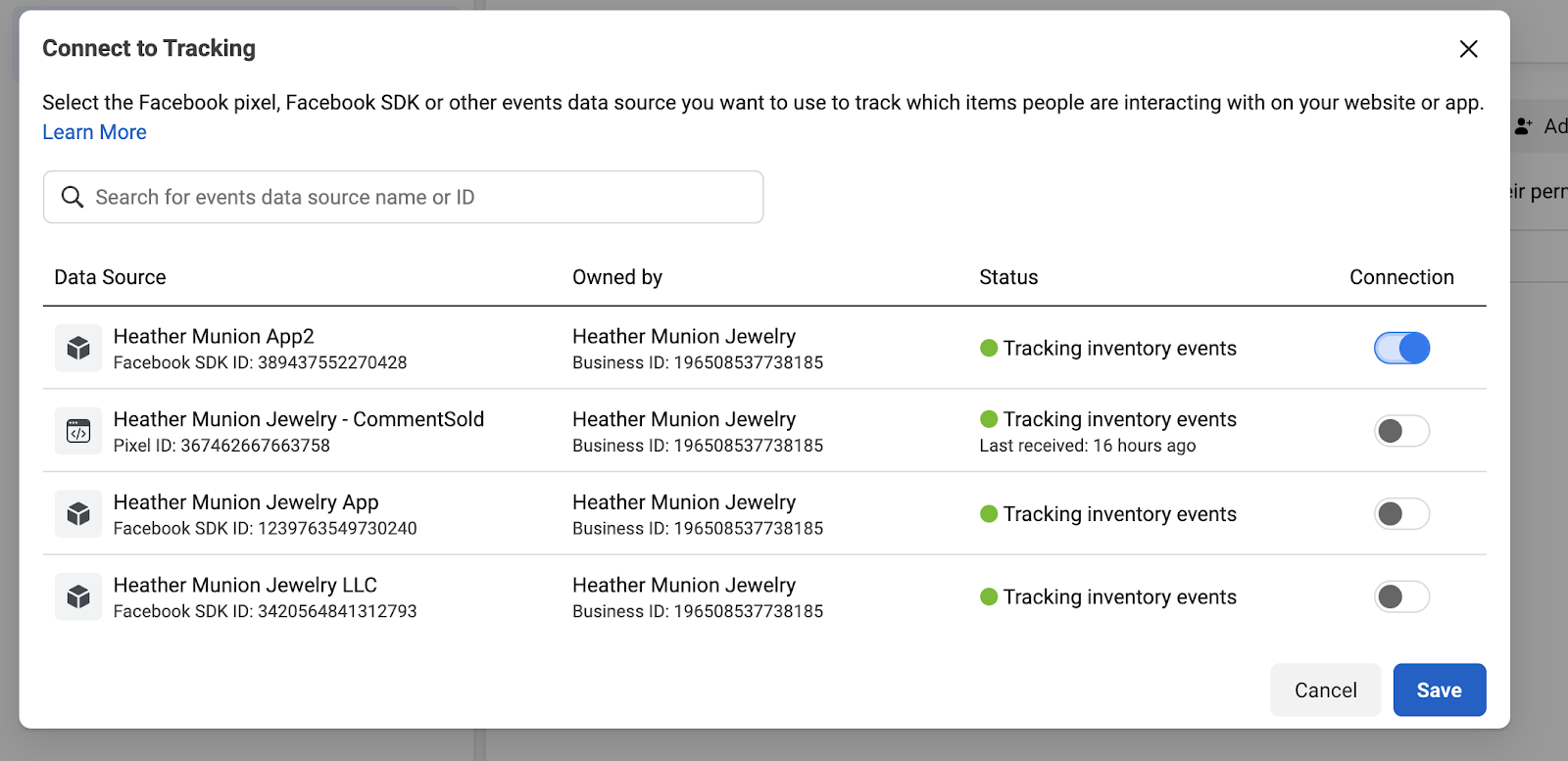Select the Heather Munion App2 name
Screen dimensions: 1568x761
[214, 336]
